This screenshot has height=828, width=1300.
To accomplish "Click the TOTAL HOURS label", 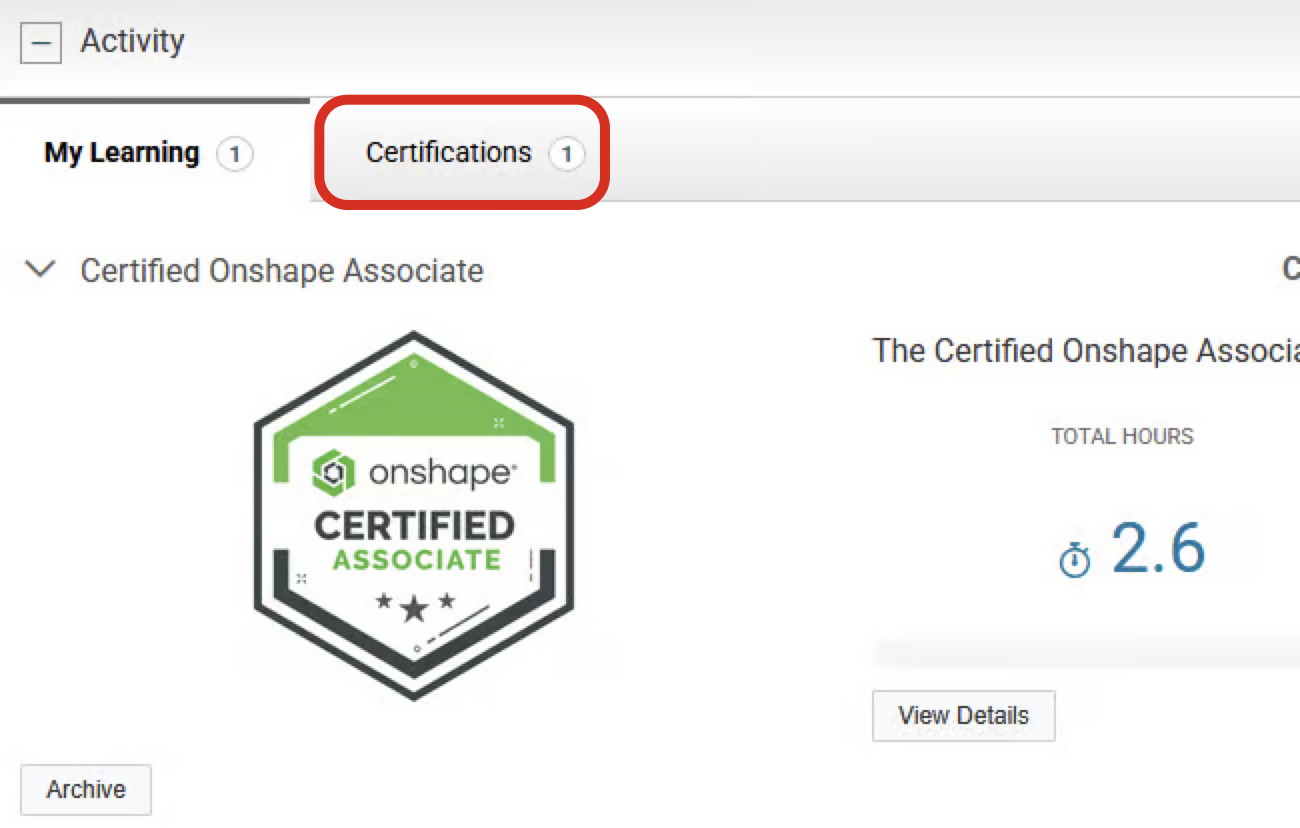I will [x=1122, y=436].
